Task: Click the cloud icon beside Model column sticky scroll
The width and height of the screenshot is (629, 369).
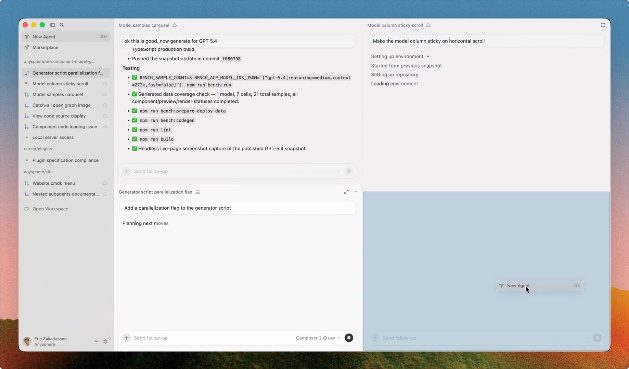Action: [x=105, y=84]
